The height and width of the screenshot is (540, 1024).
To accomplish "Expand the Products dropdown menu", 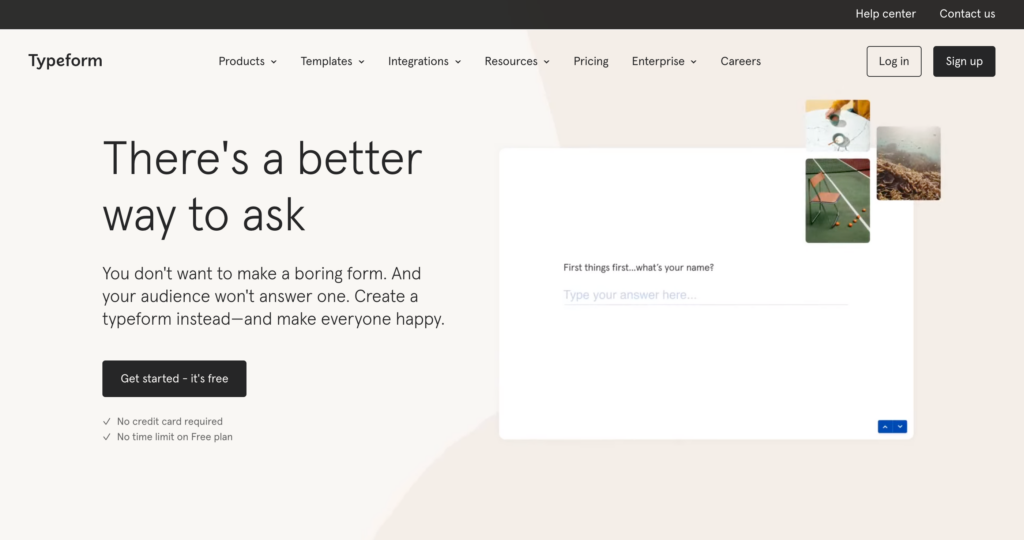I will pos(248,61).
